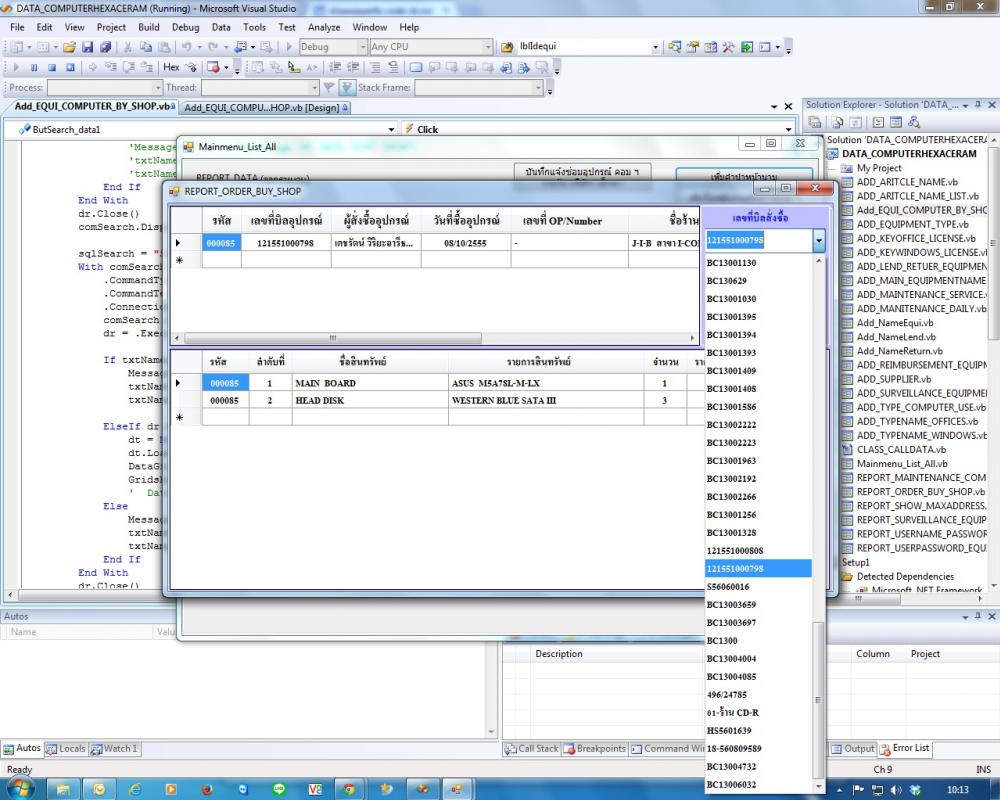Image resolution: width=1000 pixels, height=800 pixels.
Task: Open the lblIdequi find combo dropdown
Action: pos(655,47)
